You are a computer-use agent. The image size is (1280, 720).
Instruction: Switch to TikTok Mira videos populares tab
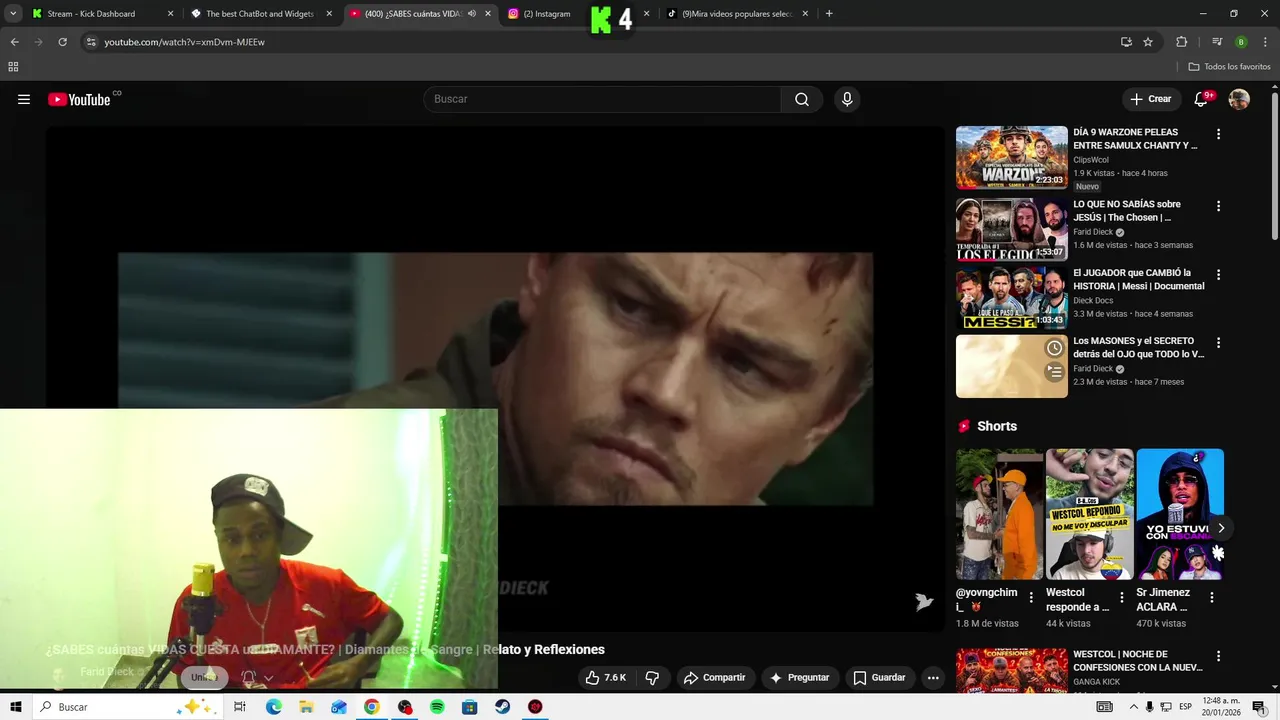pos(737,14)
